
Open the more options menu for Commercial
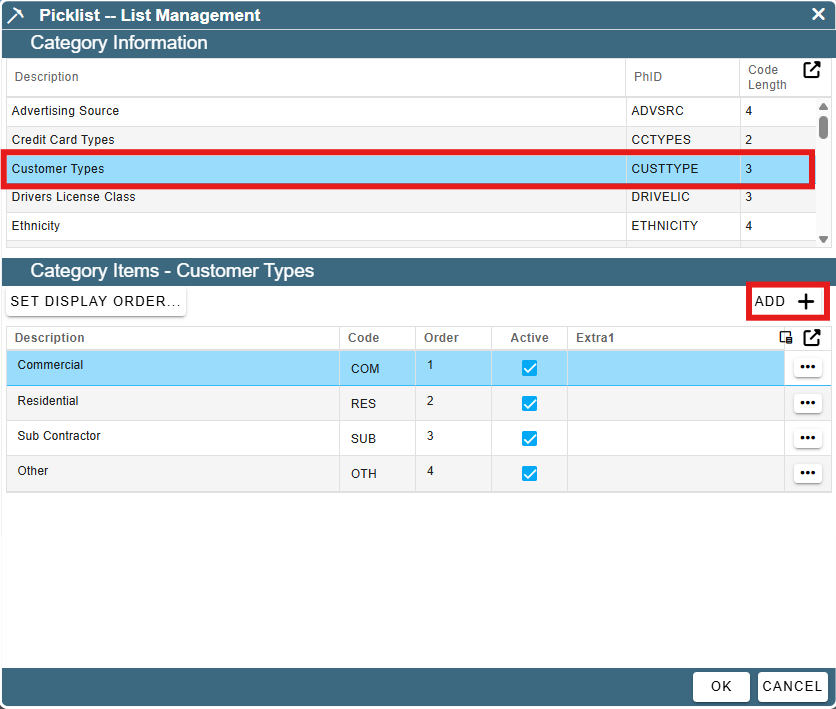pyautogui.click(x=808, y=367)
